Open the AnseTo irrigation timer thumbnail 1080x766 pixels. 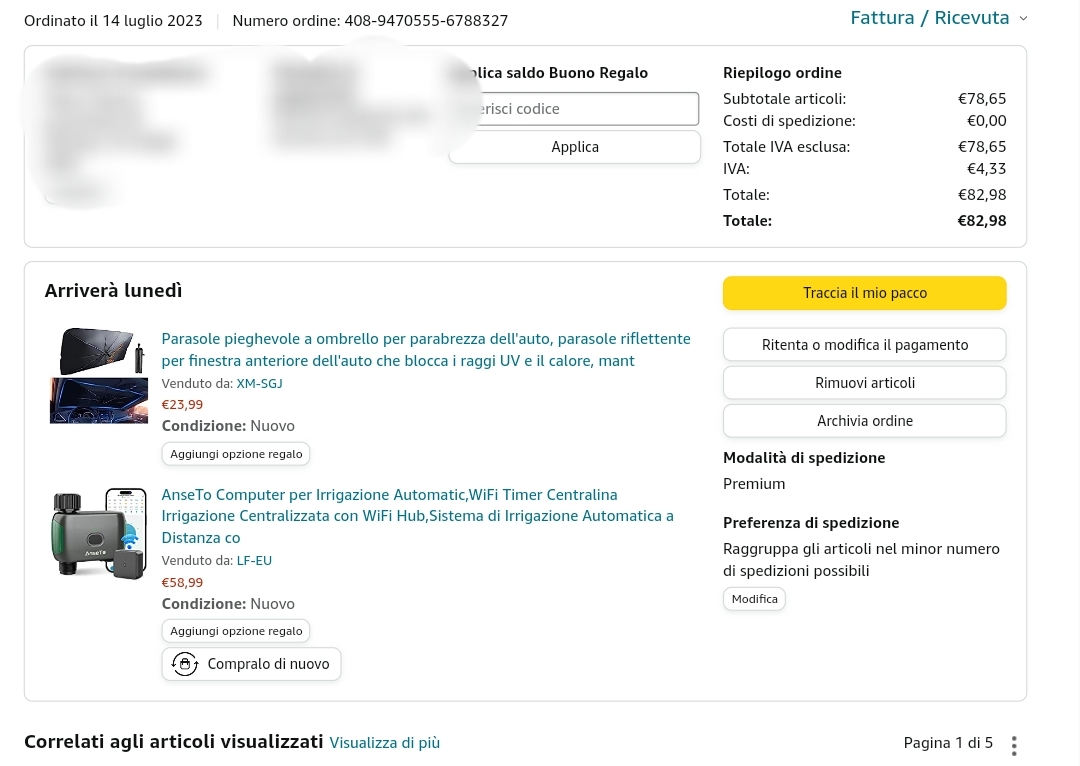tap(99, 533)
